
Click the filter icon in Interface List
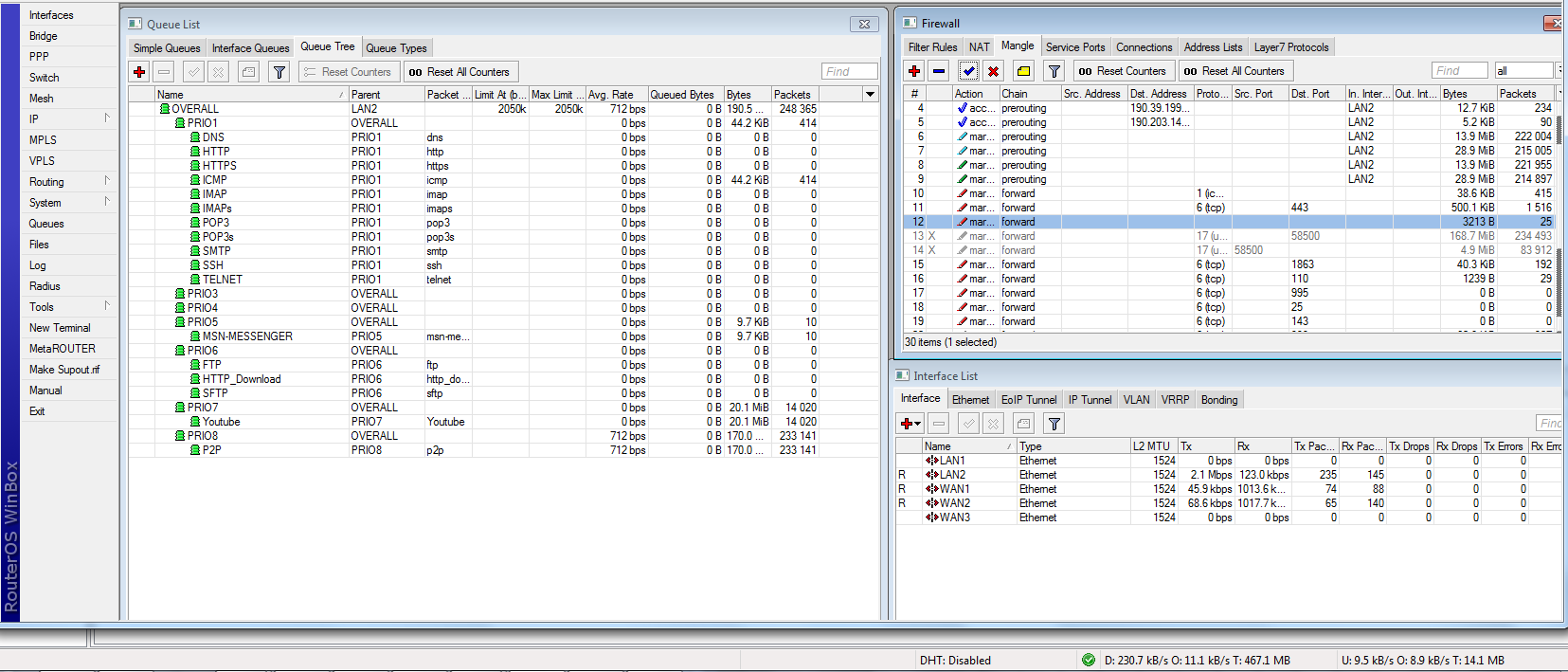click(1054, 424)
